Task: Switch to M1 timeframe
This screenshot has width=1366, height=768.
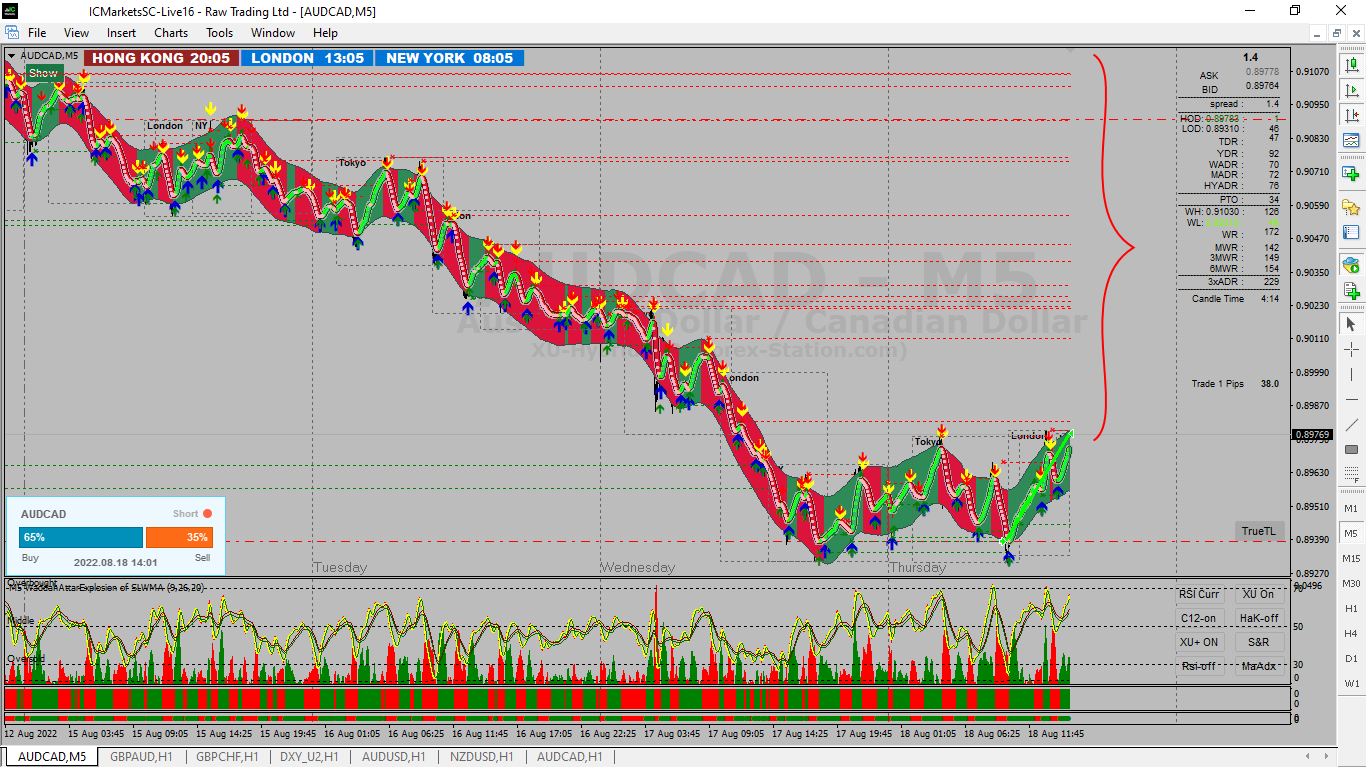Action: coord(1351,508)
